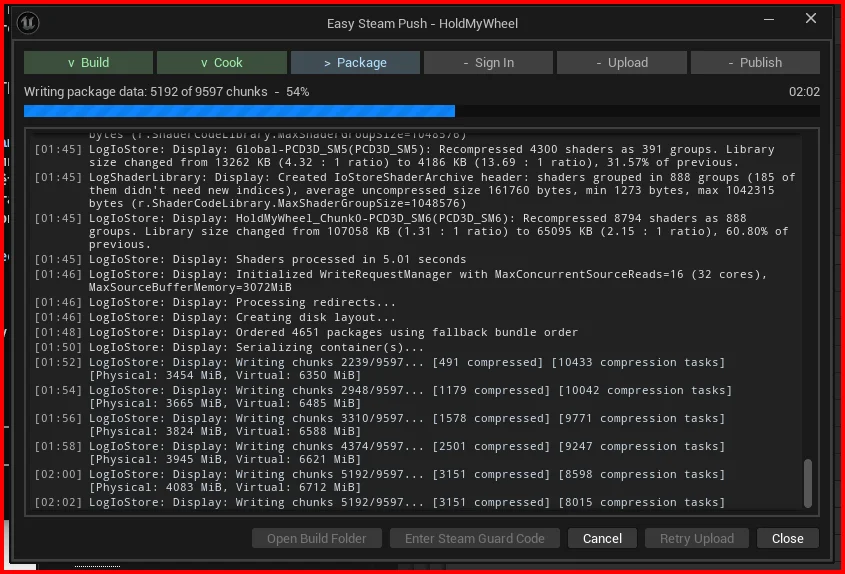Select the Upload stage tab
Viewport: 845px width, 574px height.
click(622, 63)
